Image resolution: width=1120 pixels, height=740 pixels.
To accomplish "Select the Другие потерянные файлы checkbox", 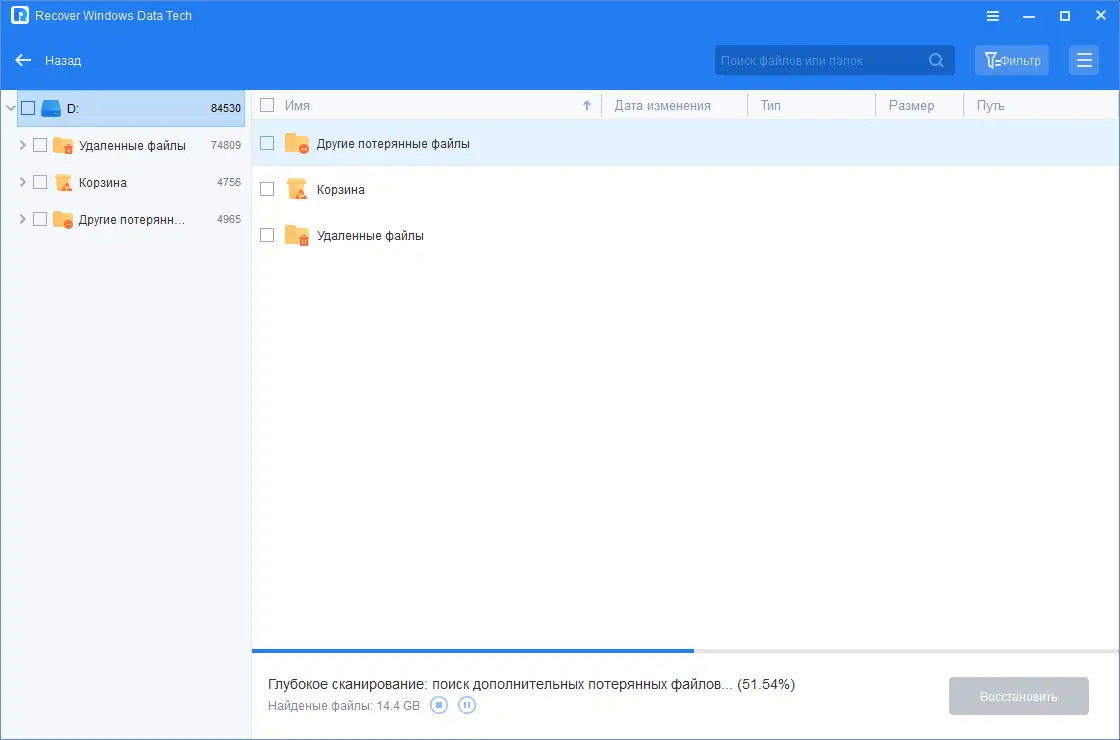I will [x=267, y=142].
